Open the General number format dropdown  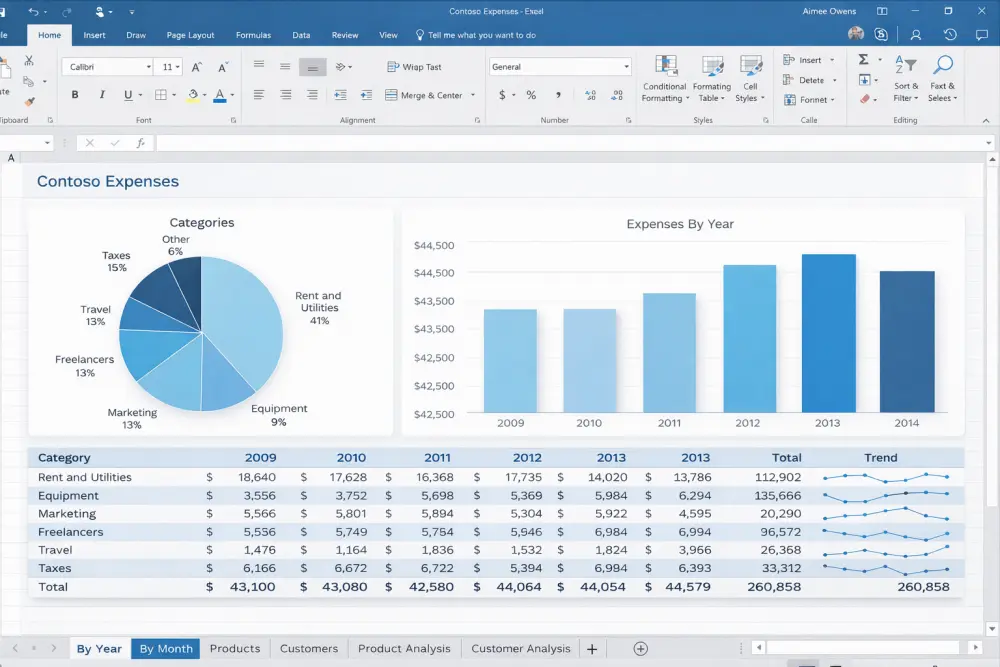pos(627,65)
